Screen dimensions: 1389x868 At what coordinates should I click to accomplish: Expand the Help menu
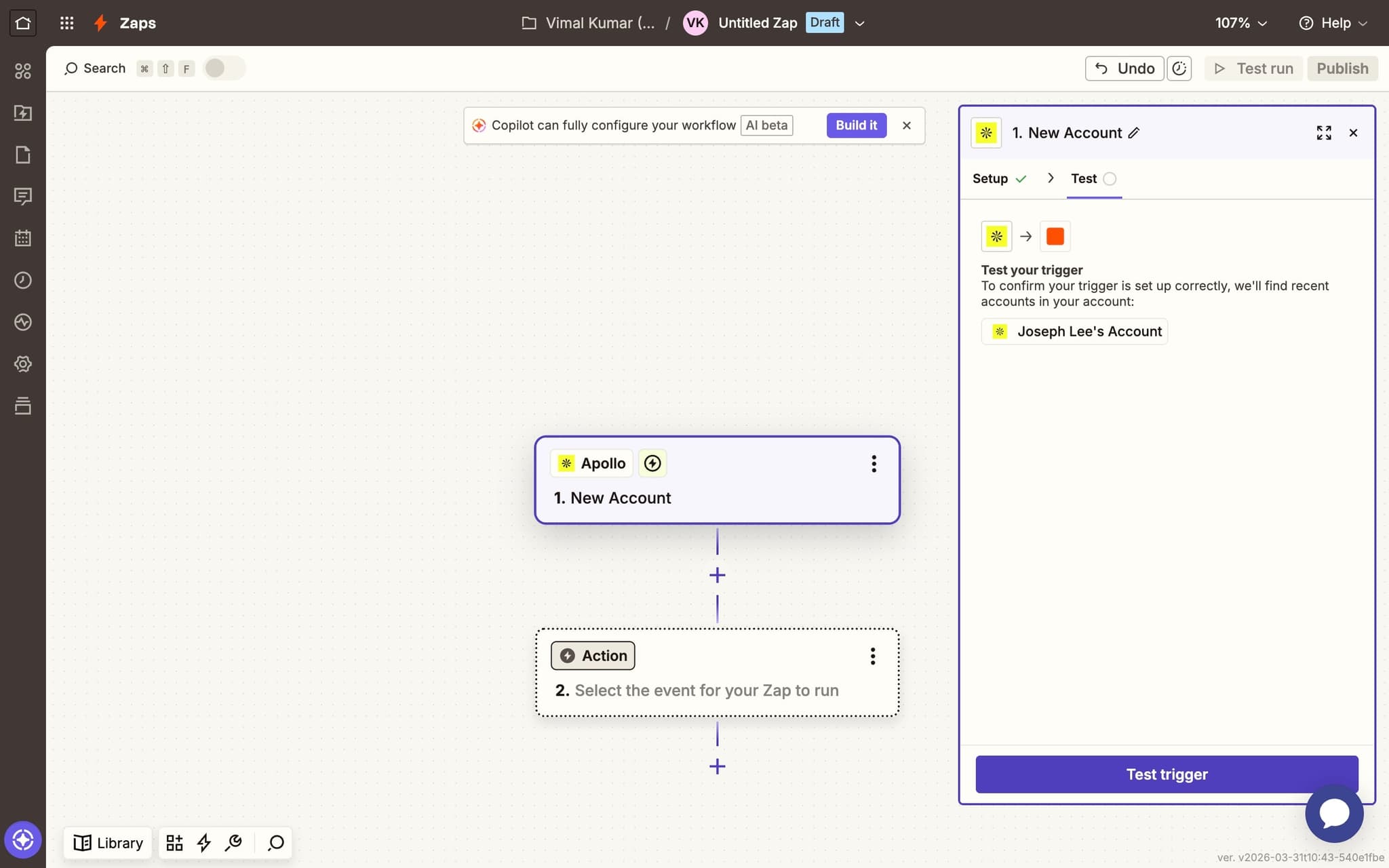(1333, 23)
